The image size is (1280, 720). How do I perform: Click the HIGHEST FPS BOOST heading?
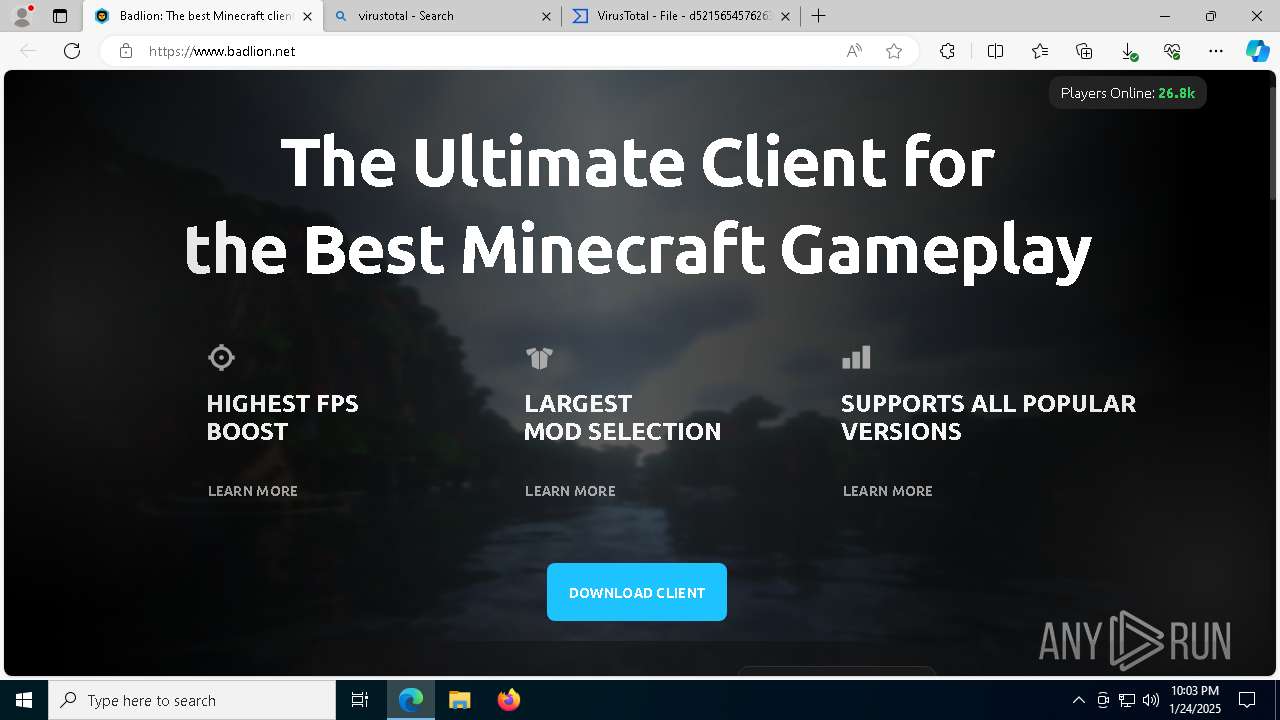pyautogui.click(x=283, y=417)
